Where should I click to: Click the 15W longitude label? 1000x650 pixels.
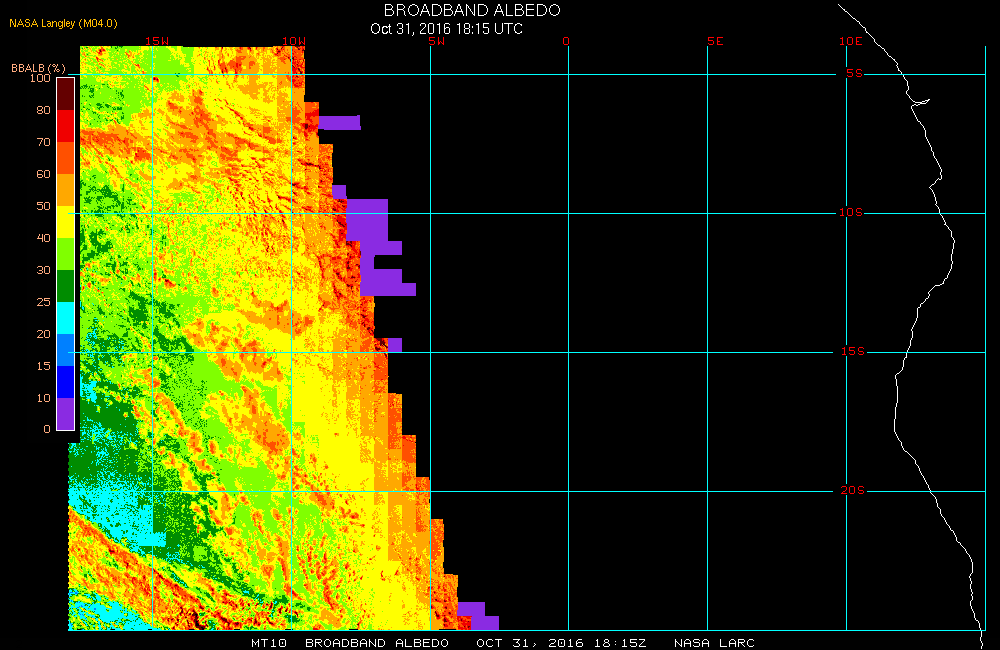tap(156, 42)
